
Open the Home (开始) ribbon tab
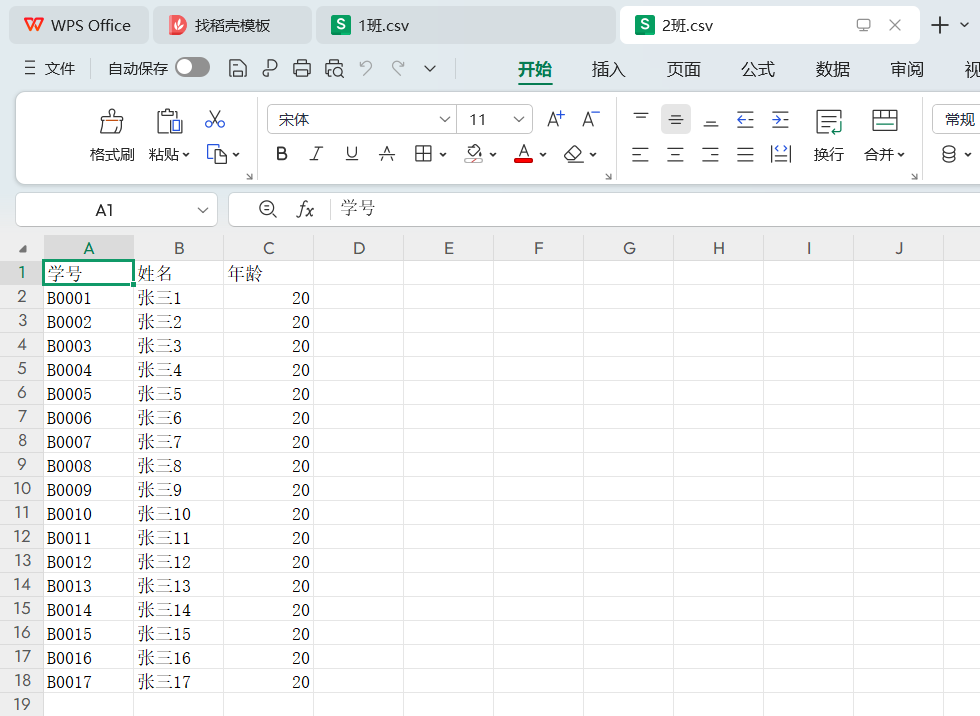click(535, 69)
